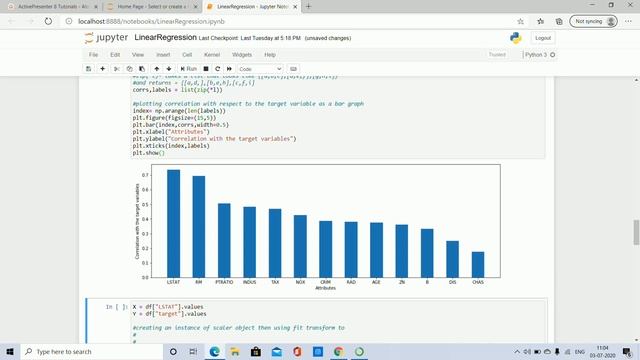Open the Windows Start menu
The height and width of the screenshot is (360, 640).
[10, 351]
